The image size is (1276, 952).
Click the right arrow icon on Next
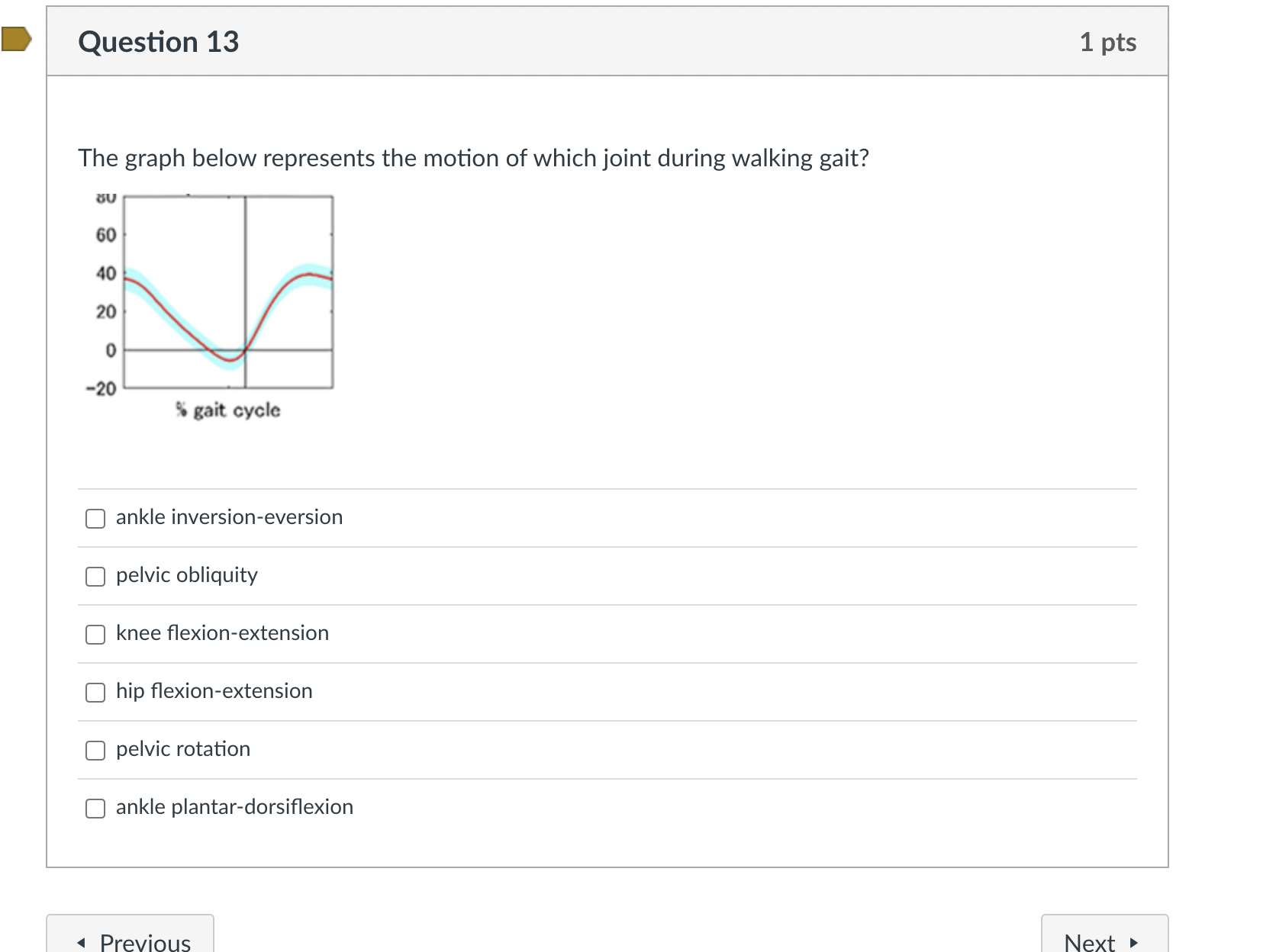tap(1134, 943)
